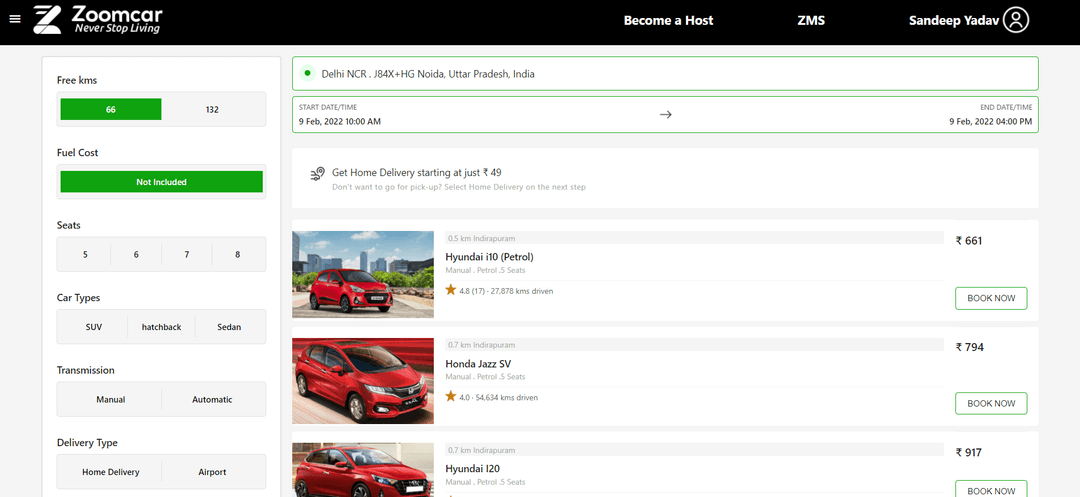Click the rating star of Hyundai i10
The image size is (1080, 497).
click(451, 290)
